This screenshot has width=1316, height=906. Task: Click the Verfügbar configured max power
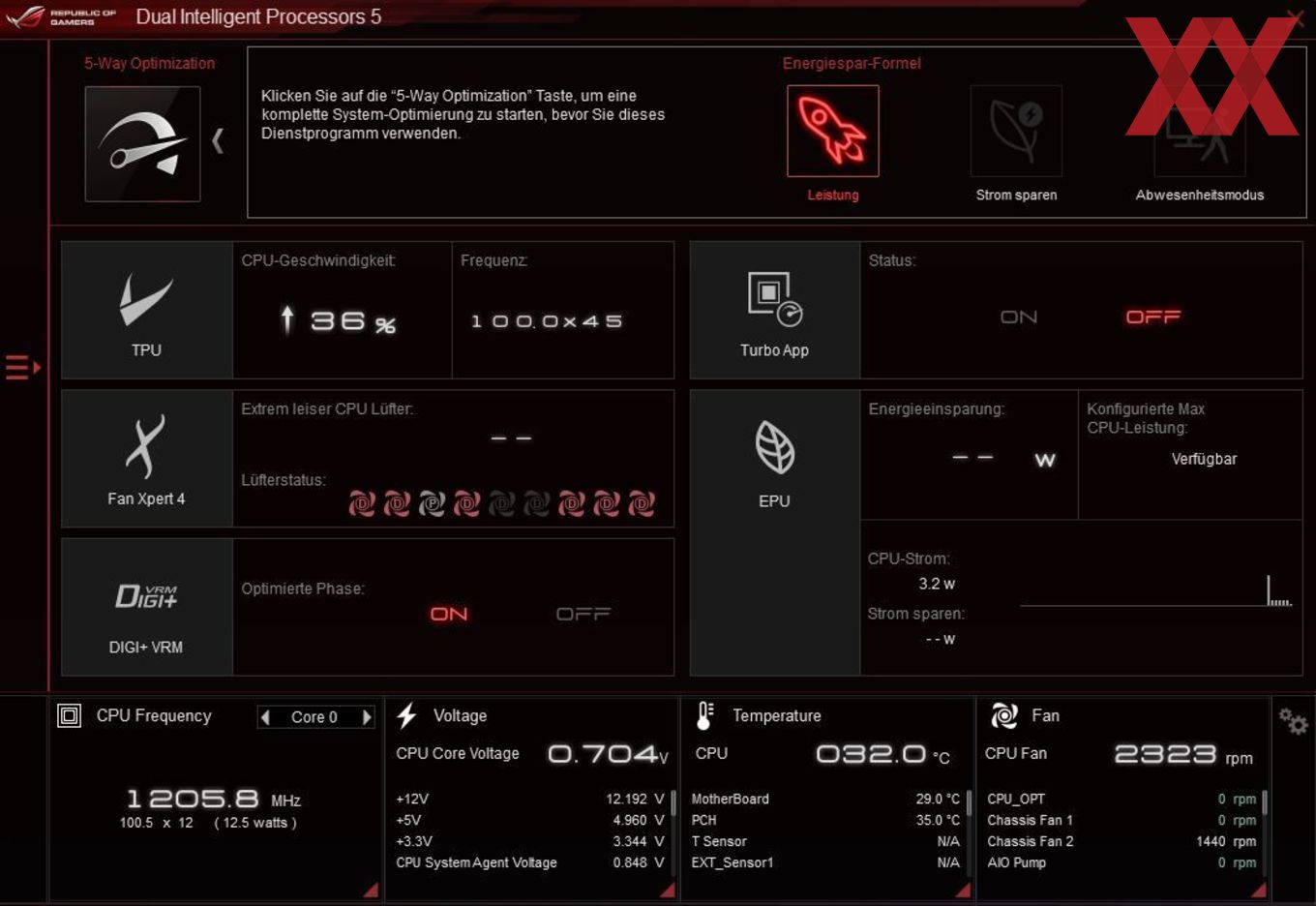pos(1204,459)
